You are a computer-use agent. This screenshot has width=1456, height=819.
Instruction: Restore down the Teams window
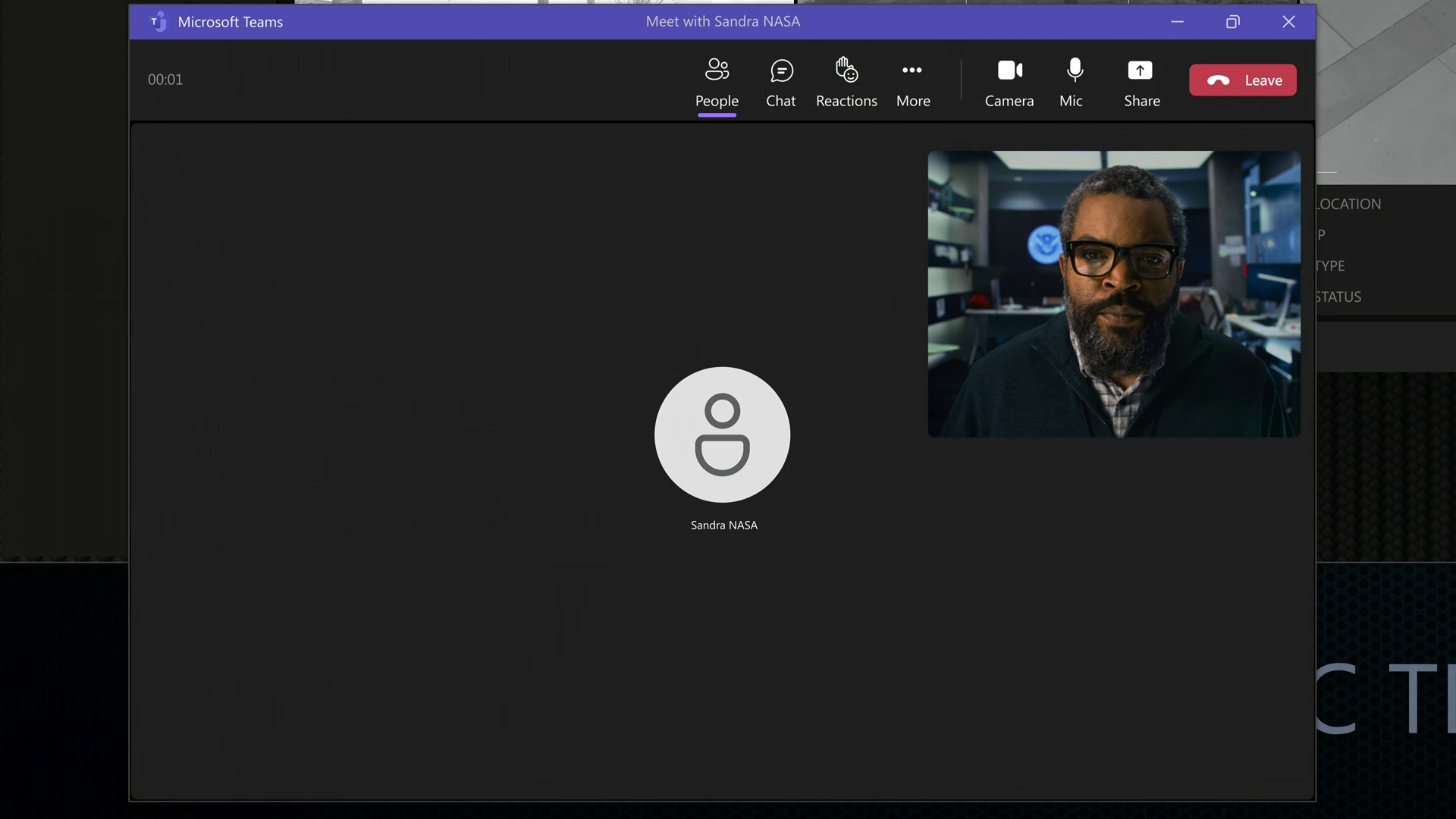1233,22
